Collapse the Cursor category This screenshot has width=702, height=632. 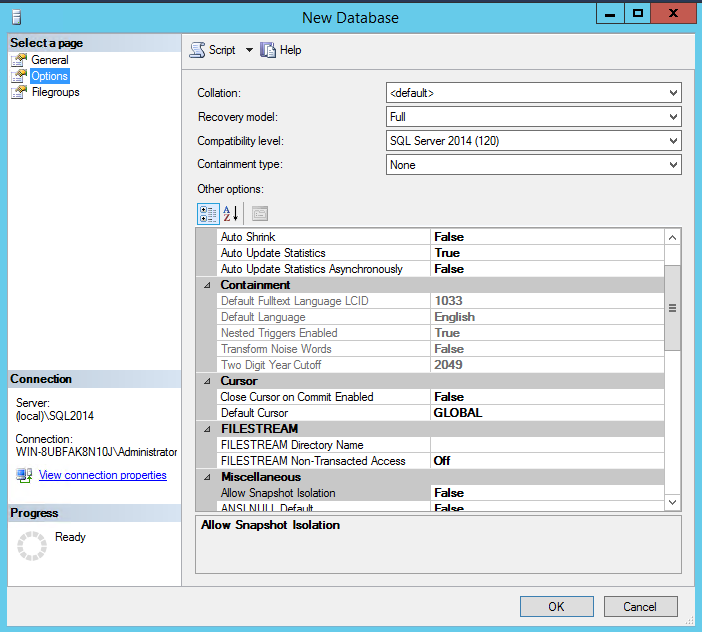coord(207,381)
